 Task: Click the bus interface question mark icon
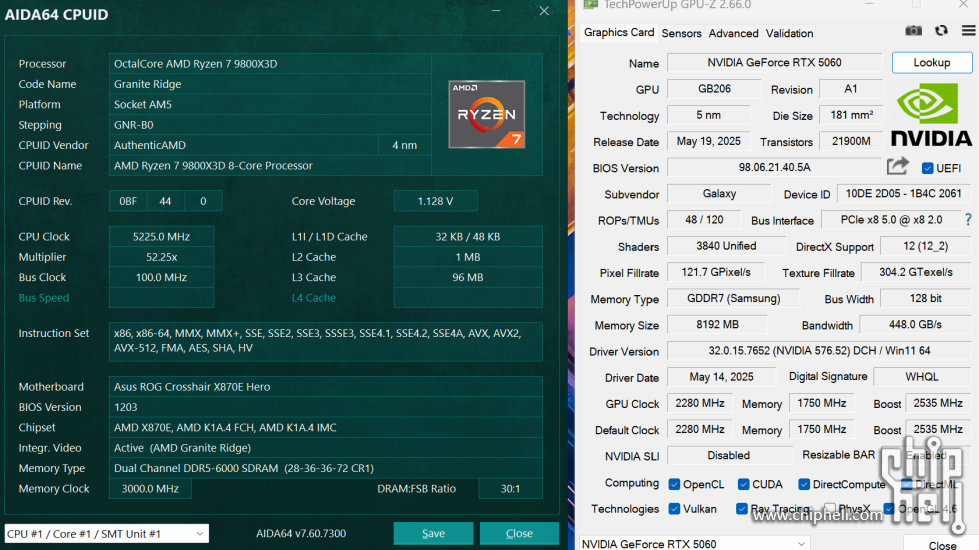[x=968, y=220]
